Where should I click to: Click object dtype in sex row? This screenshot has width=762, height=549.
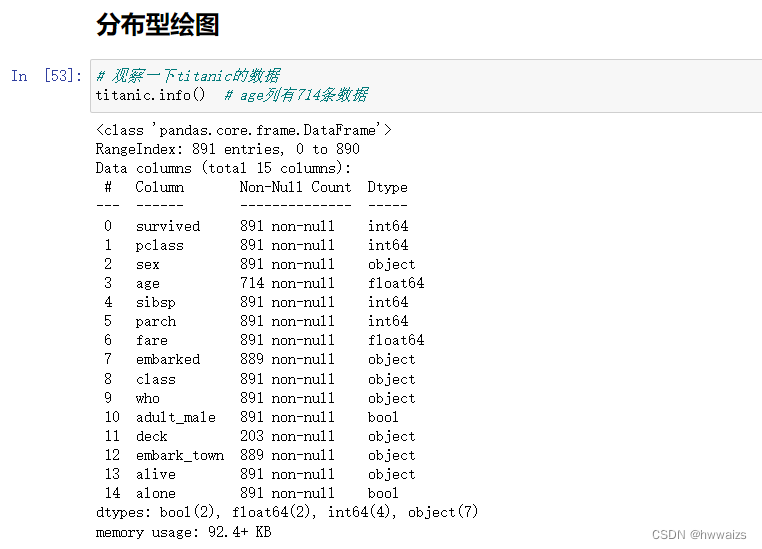coord(392,264)
